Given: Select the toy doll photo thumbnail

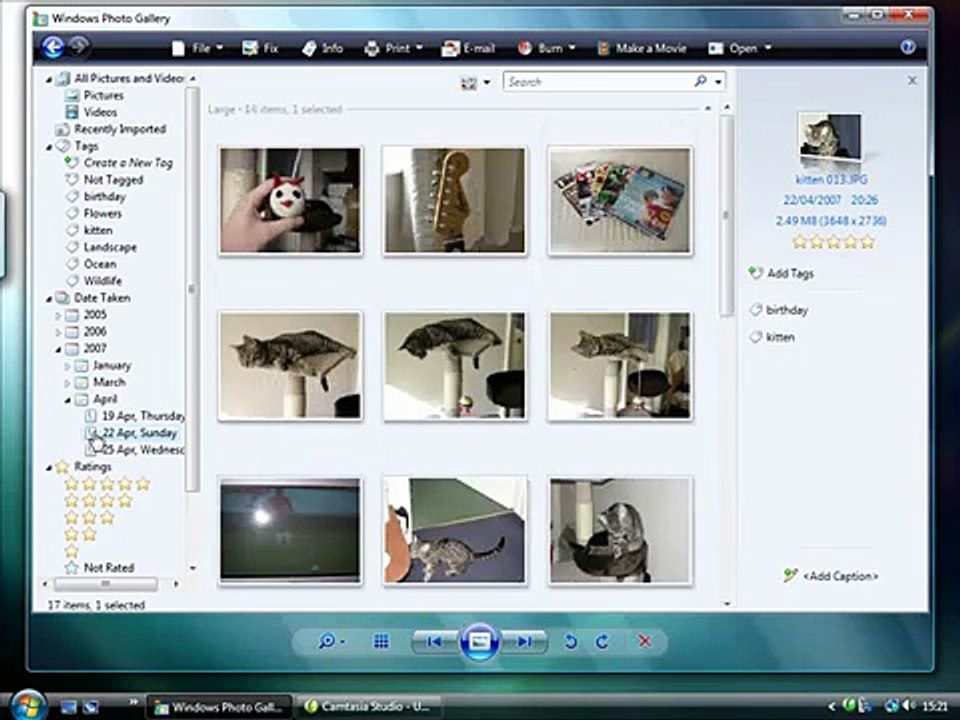Looking at the screenshot, I should point(290,200).
